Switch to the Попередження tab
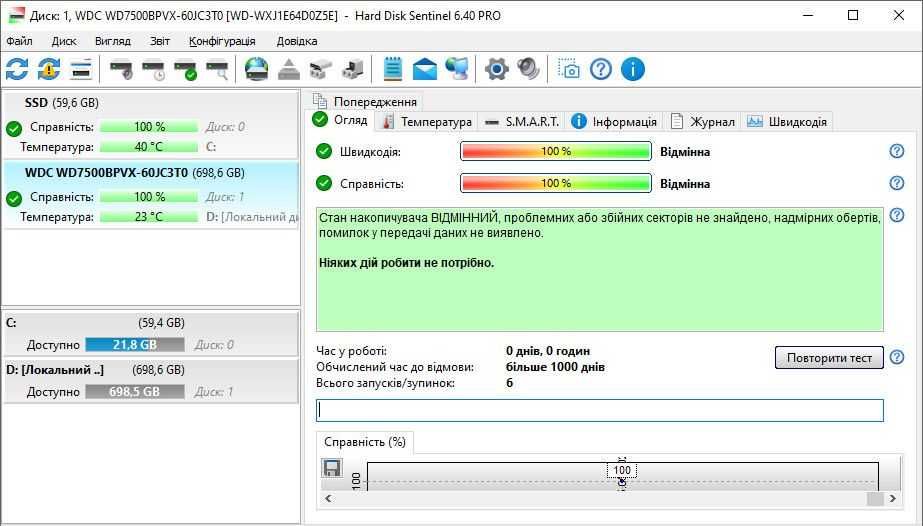 (365, 102)
